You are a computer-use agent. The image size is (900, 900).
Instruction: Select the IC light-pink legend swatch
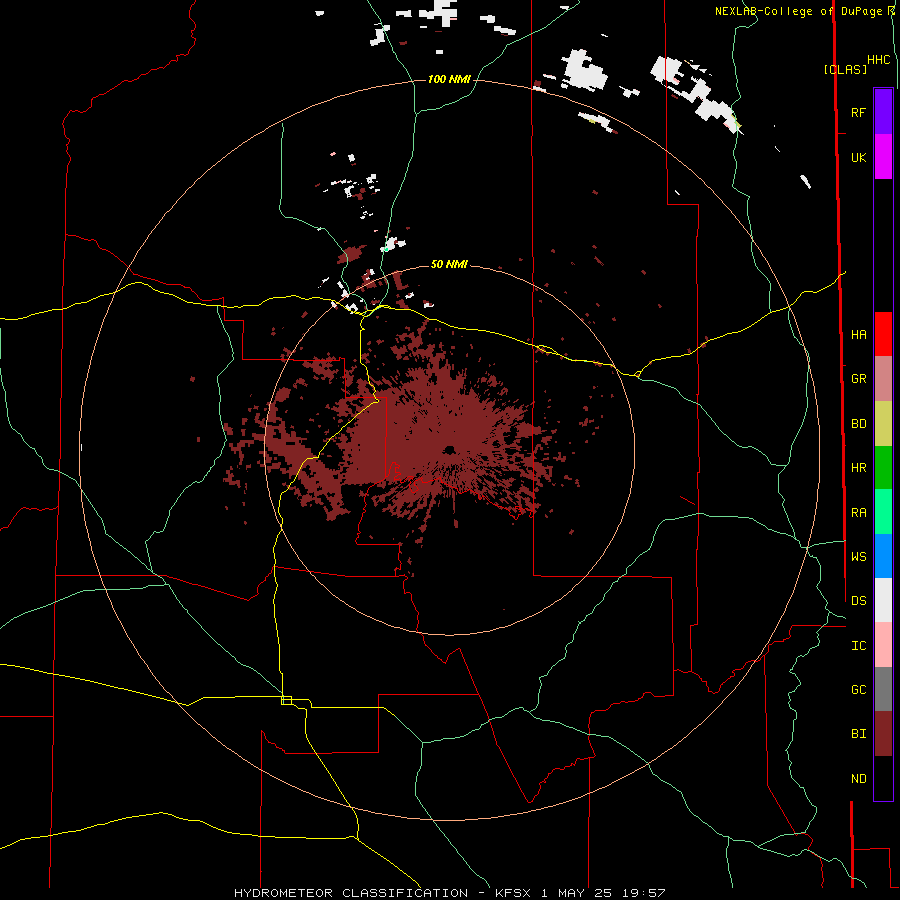coord(883,645)
